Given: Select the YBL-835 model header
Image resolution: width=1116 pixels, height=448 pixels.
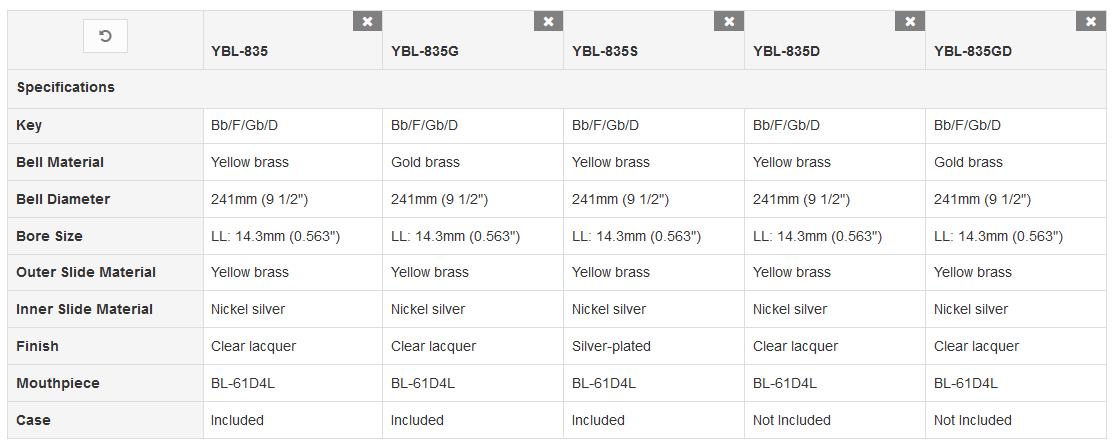Looking at the screenshot, I should [239, 51].
